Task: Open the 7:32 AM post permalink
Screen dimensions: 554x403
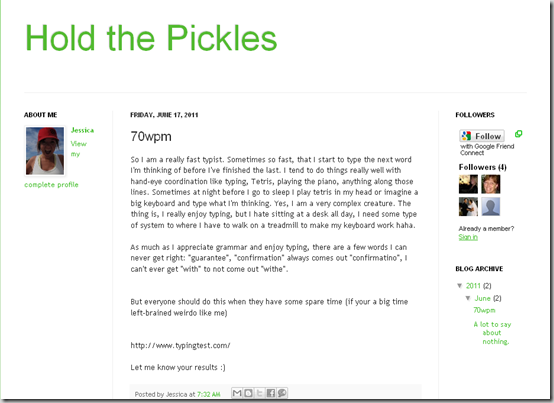Action: [208, 394]
